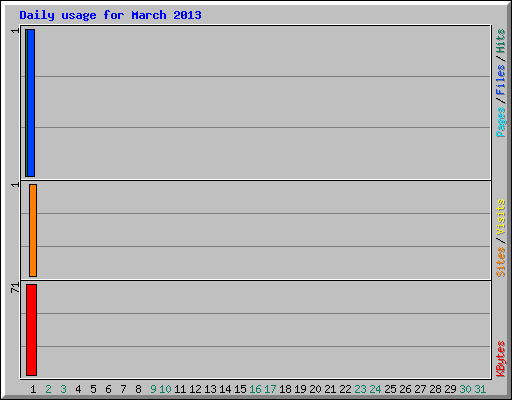Click day 31 on the x-axis

tap(480, 389)
